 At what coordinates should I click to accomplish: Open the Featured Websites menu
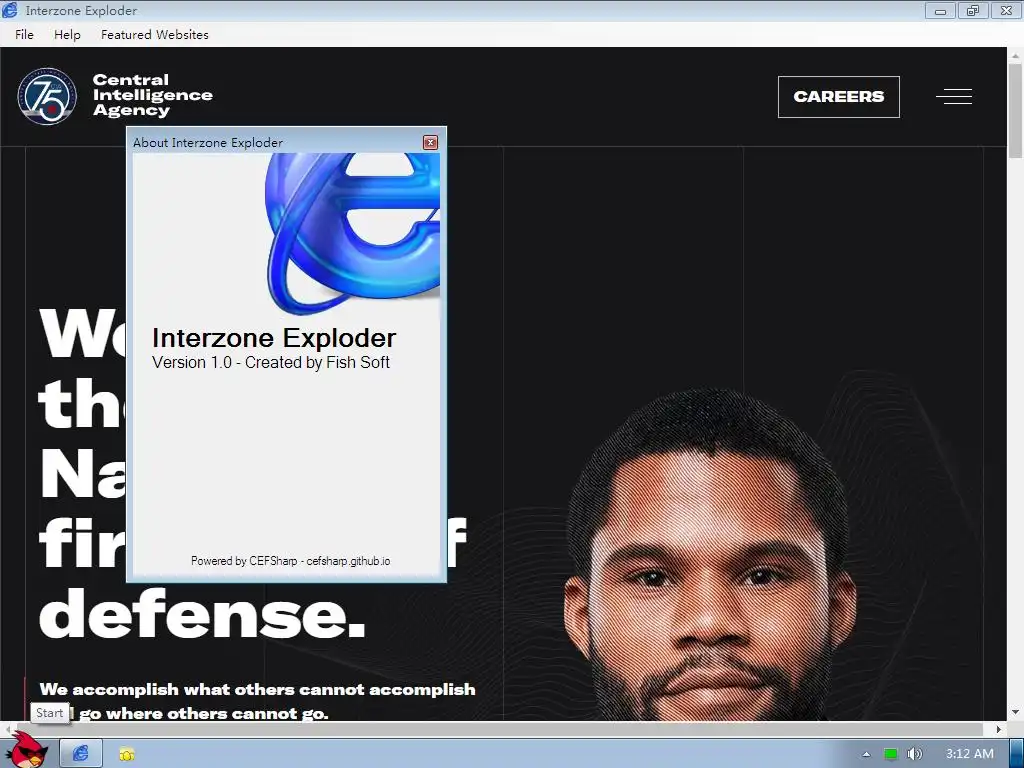(155, 35)
